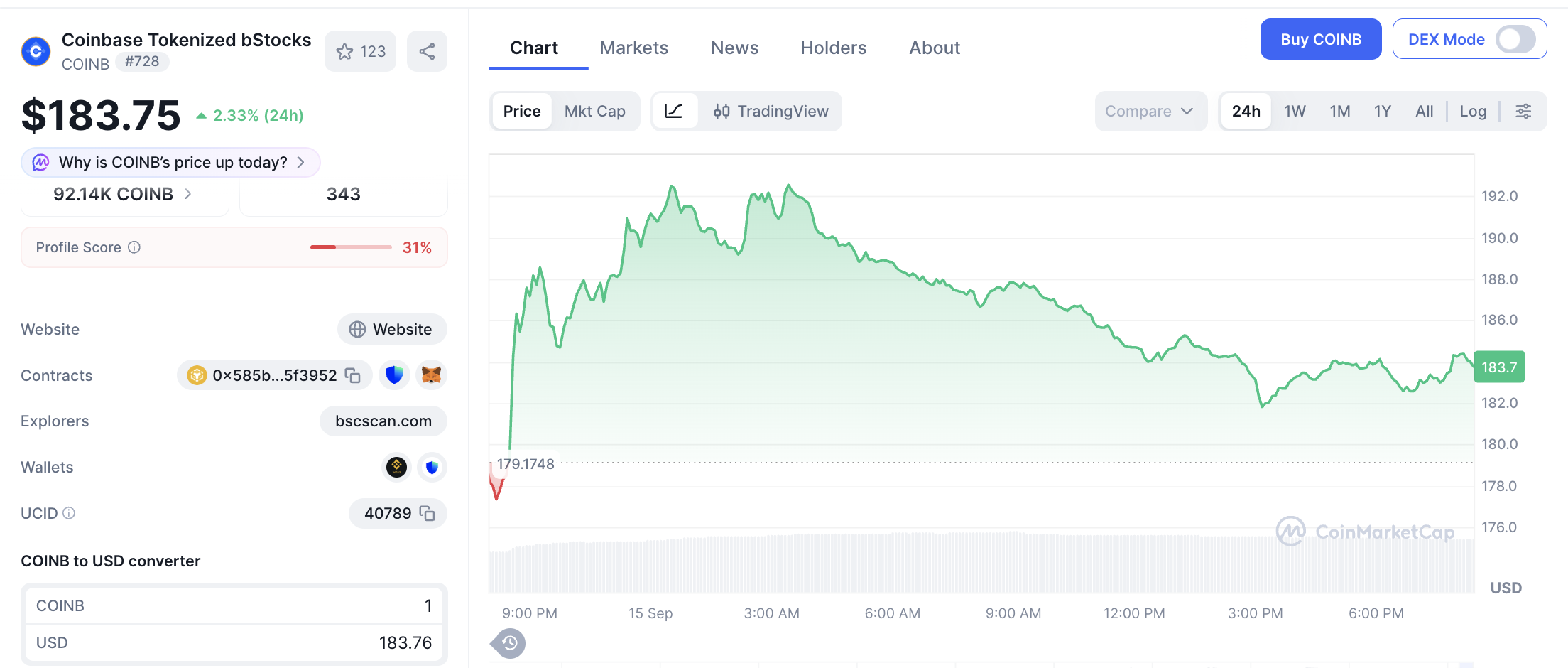Click the Buy COINB button
The image size is (1568, 668).
[x=1320, y=39]
